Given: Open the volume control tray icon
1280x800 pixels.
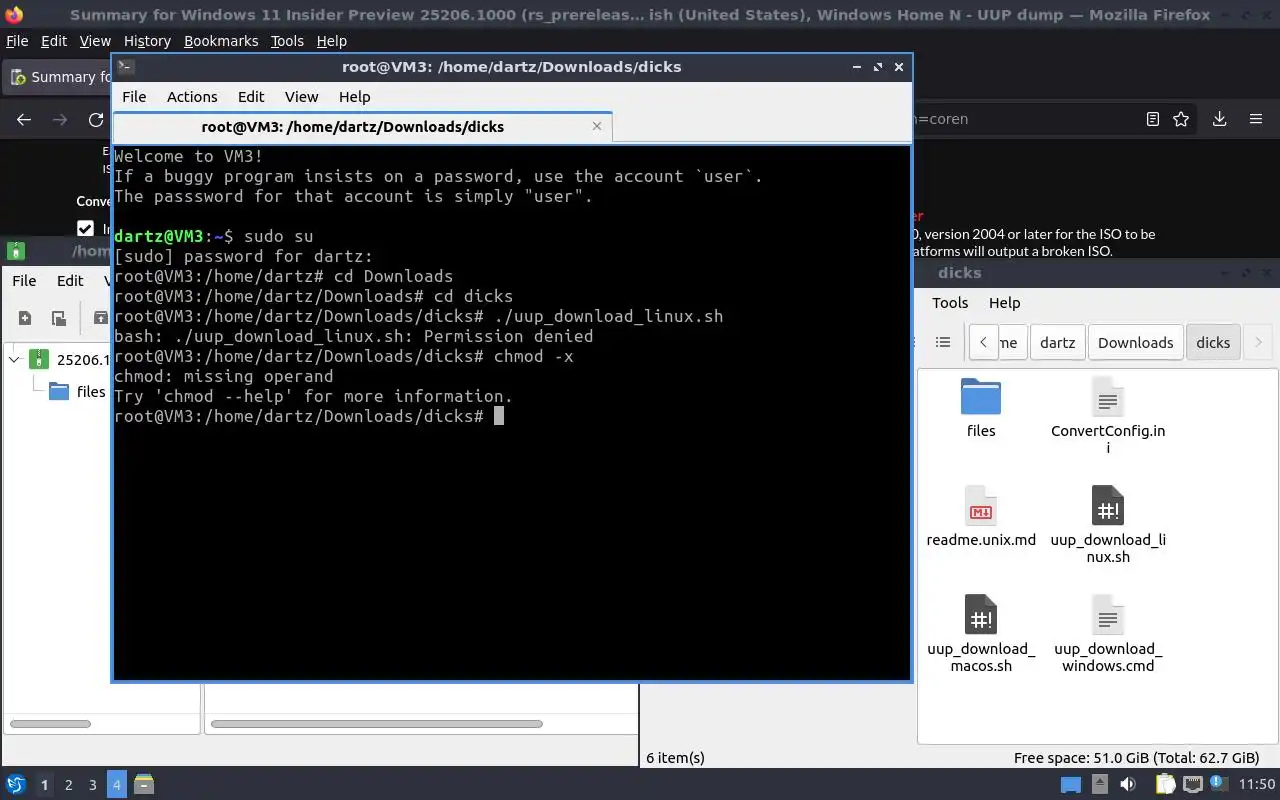Looking at the screenshot, I should click(x=1128, y=785).
